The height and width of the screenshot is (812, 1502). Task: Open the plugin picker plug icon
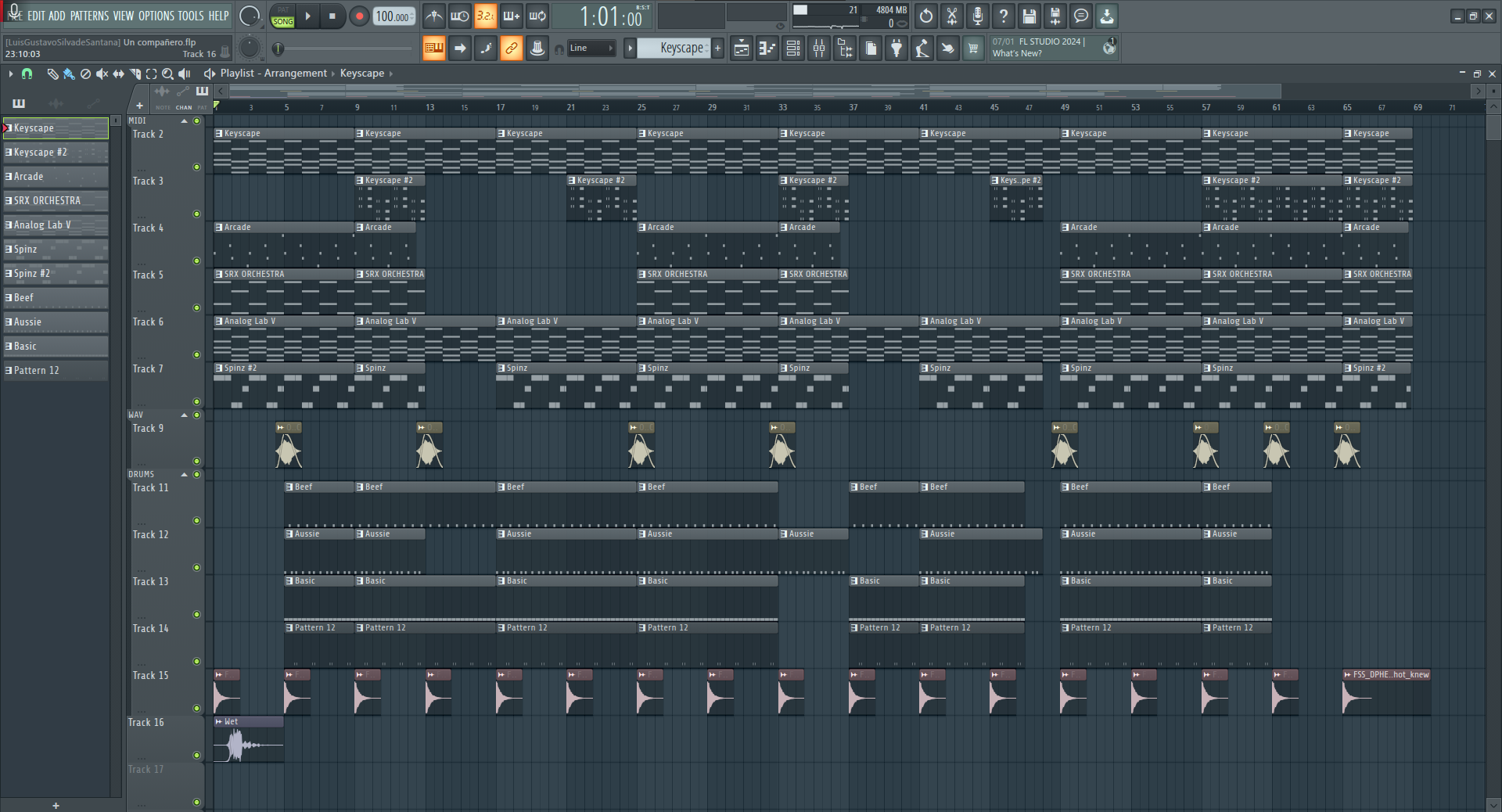point(897,49)
